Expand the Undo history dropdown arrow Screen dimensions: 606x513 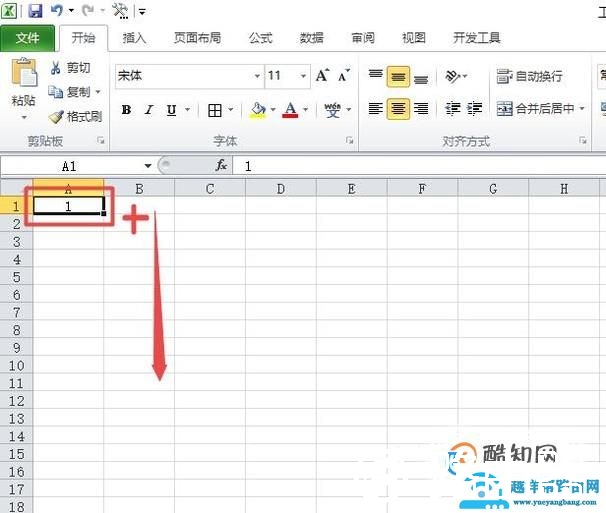pyautogui.click(x=71, y=10)
